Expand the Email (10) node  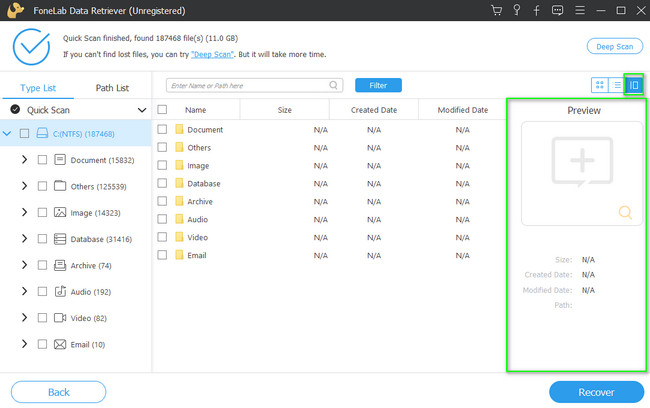[x=24, y=344]
